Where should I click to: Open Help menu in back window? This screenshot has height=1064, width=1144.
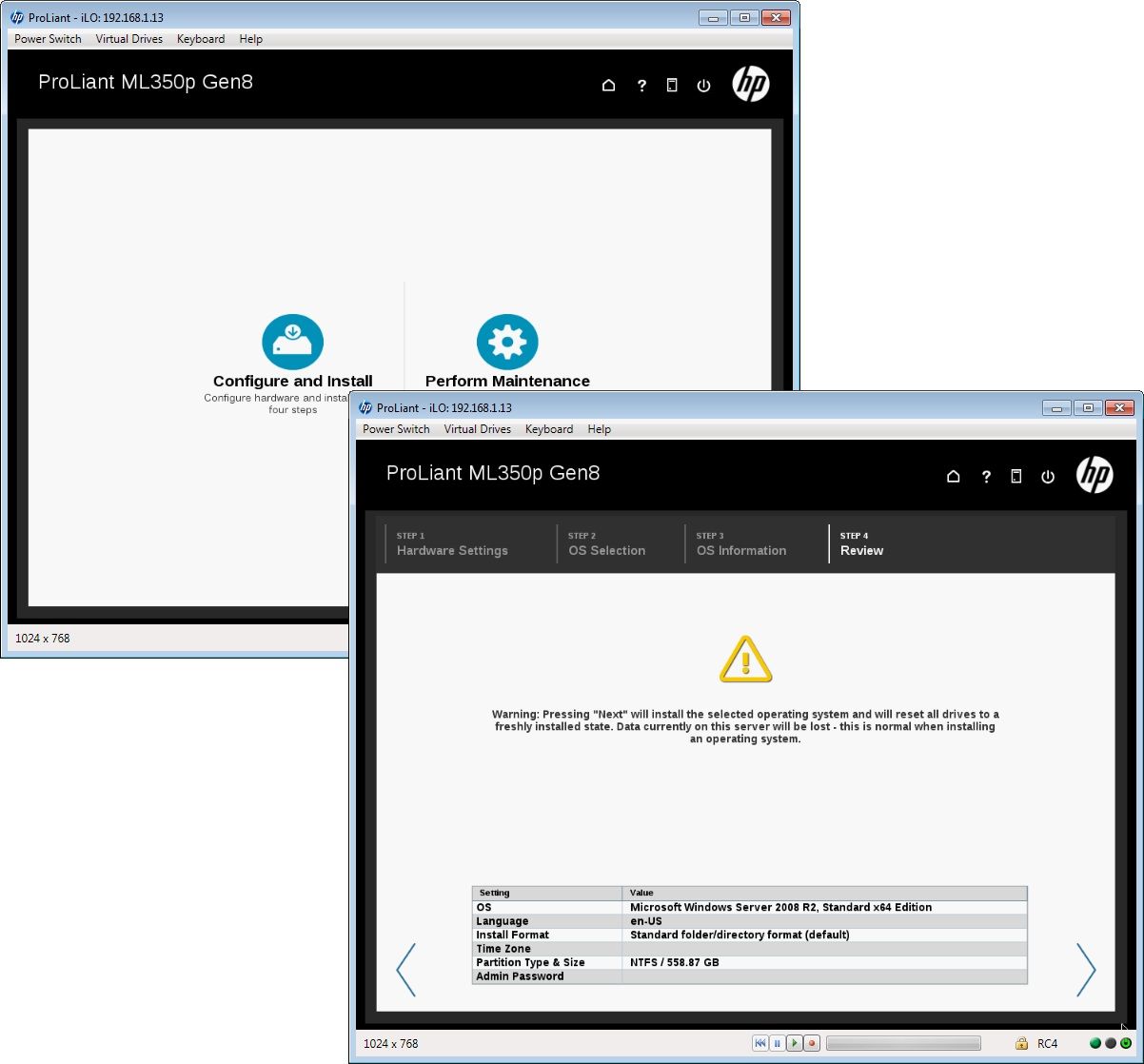[x=251, y=39]
